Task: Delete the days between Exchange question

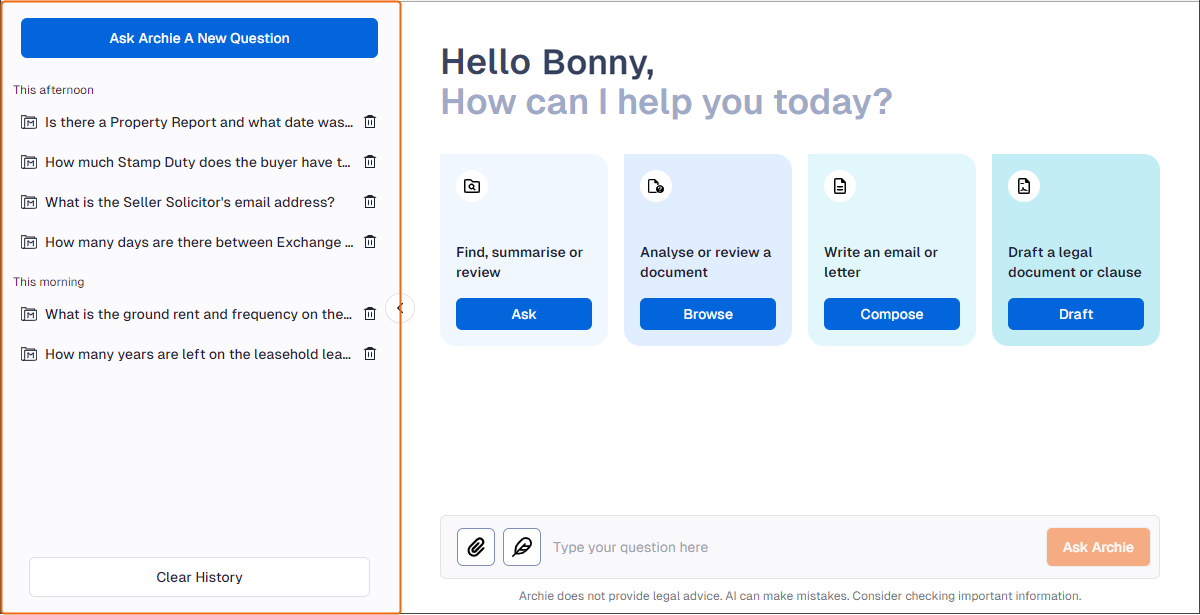Action: tap(370, 242)
